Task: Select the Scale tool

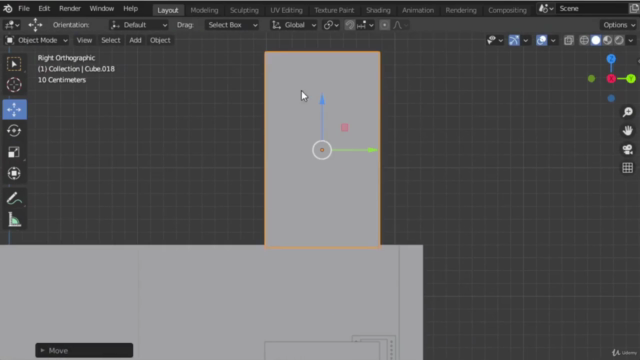Action: point(14,152)
